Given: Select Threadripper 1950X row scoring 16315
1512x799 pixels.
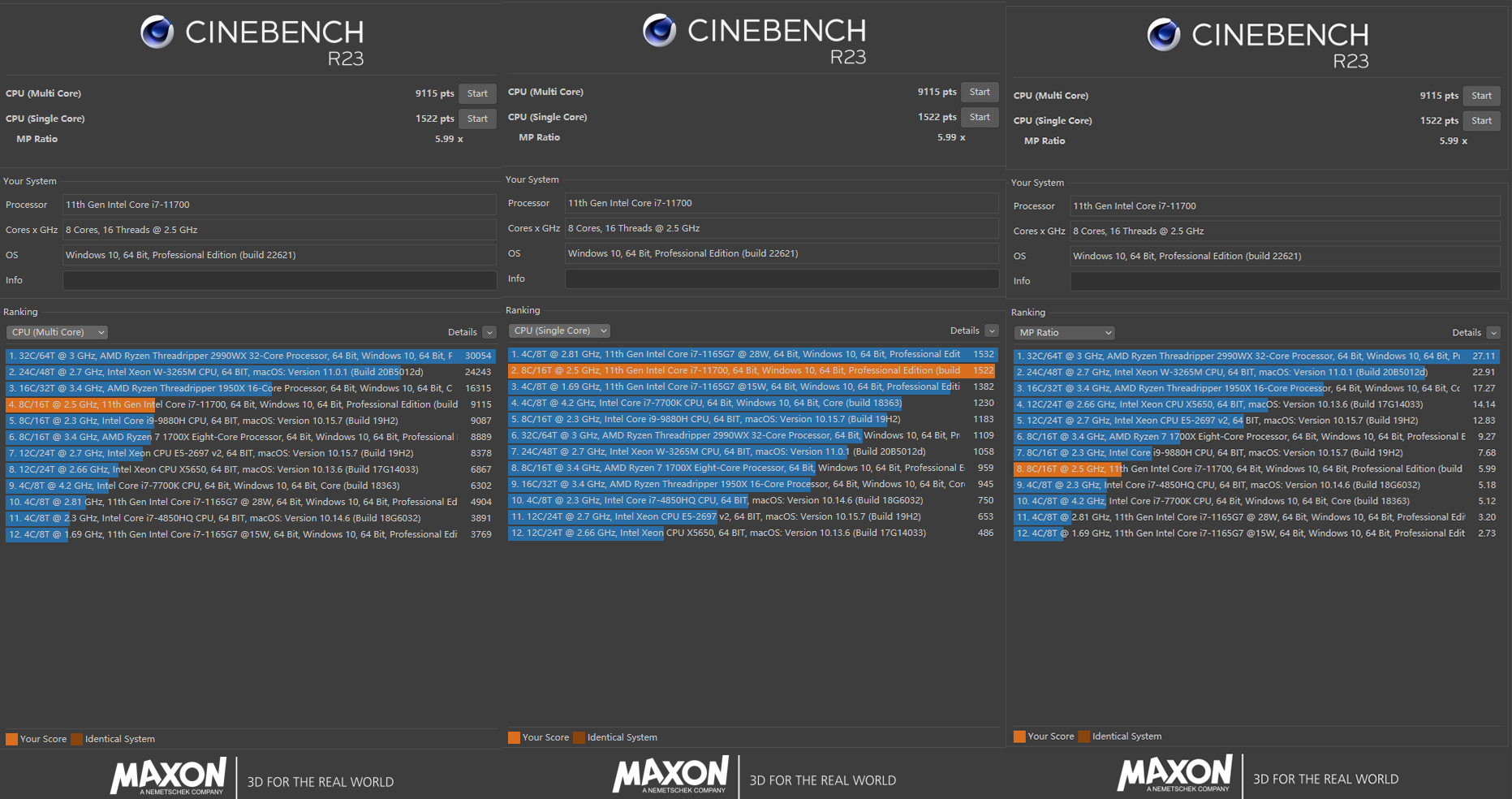Looking at the screenshot, I should tap(250, 388).
